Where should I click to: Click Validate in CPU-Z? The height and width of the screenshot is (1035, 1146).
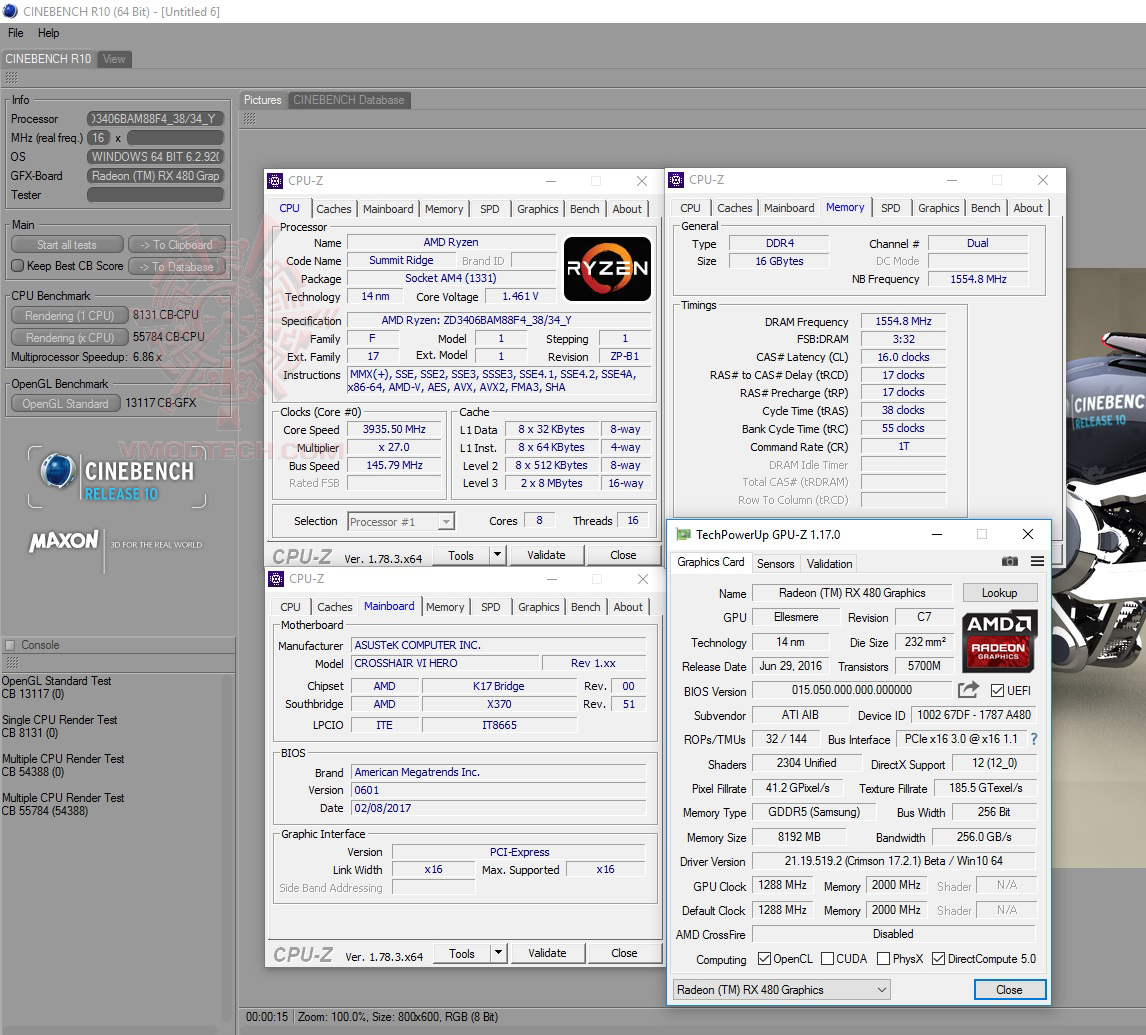(547, 554)
